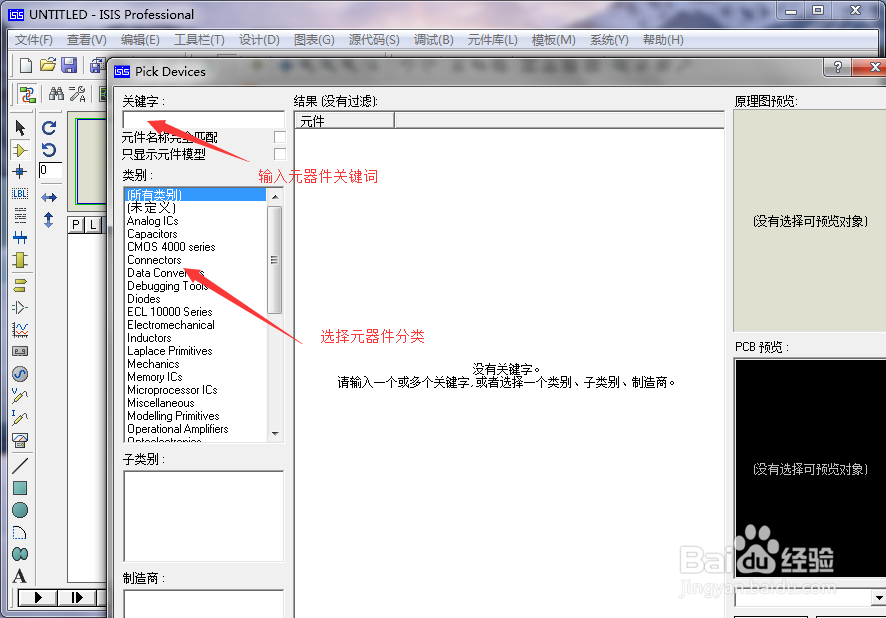Open the 查看(V) menu
This screenshot has width=886, height=618.
[86, 40]
